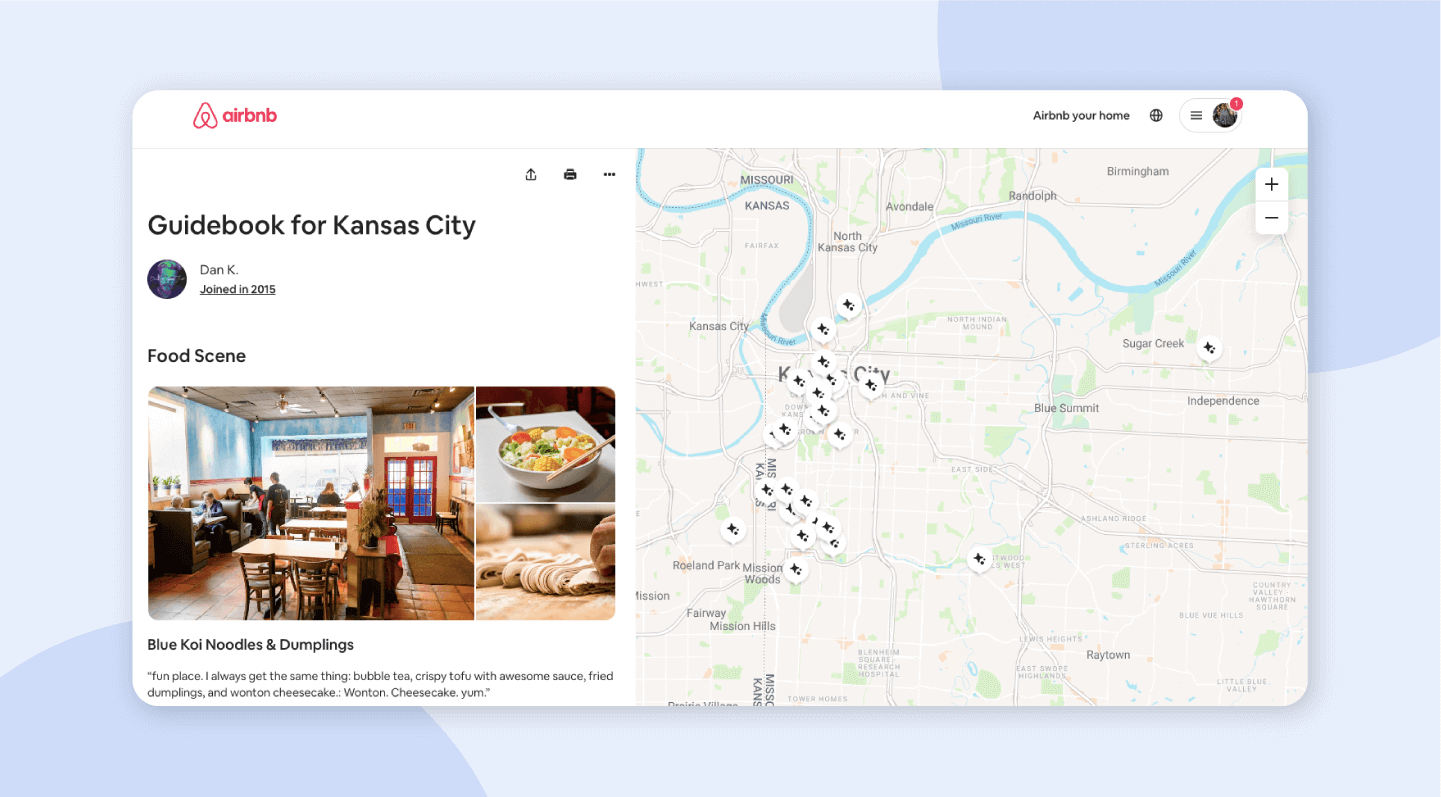1441x797 pixels.
Task: Open the share guidebook icon
Action: (531, 175)
